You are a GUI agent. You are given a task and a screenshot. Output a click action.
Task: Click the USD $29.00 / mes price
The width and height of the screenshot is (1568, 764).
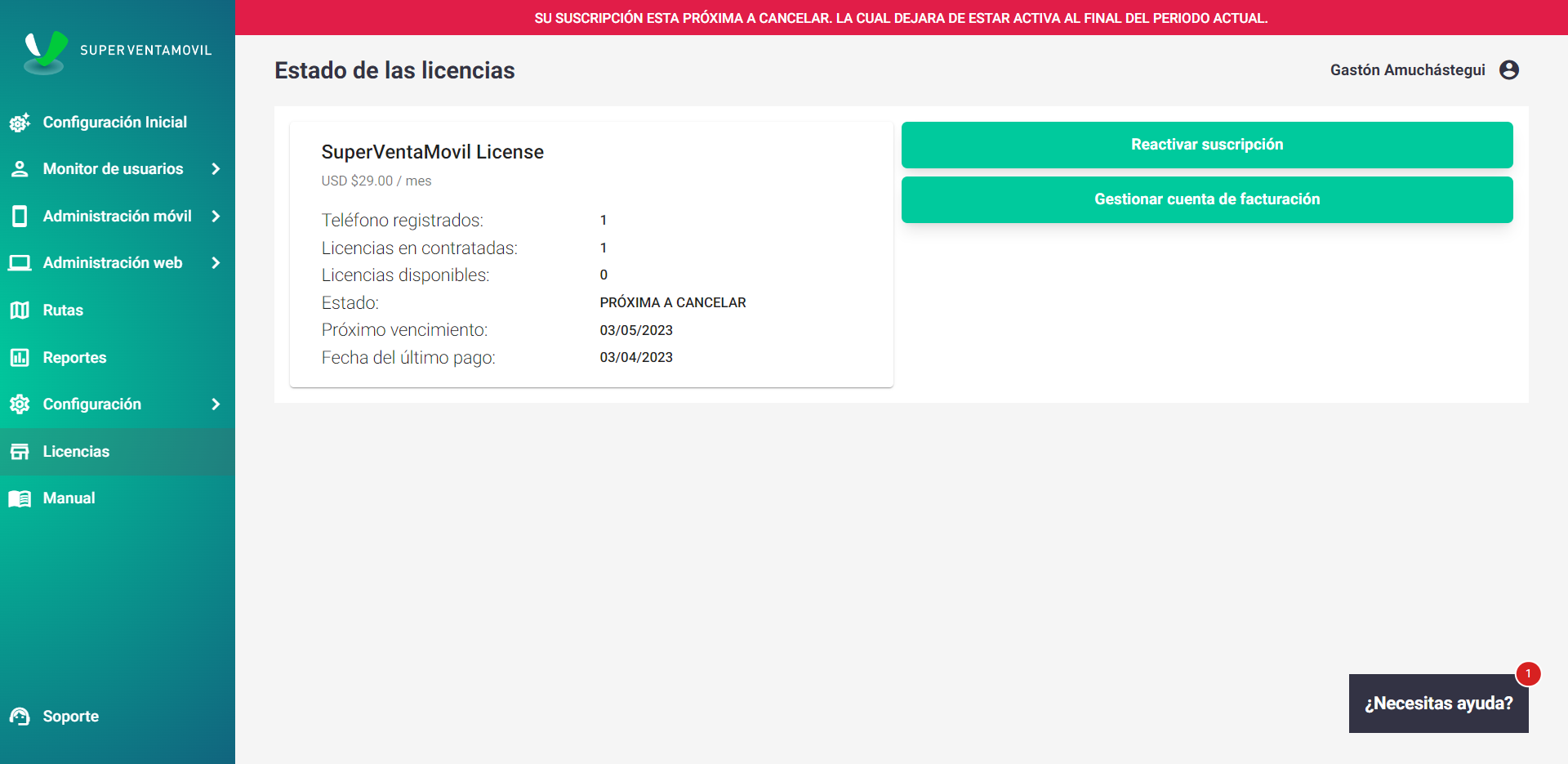tap(376, 181)
